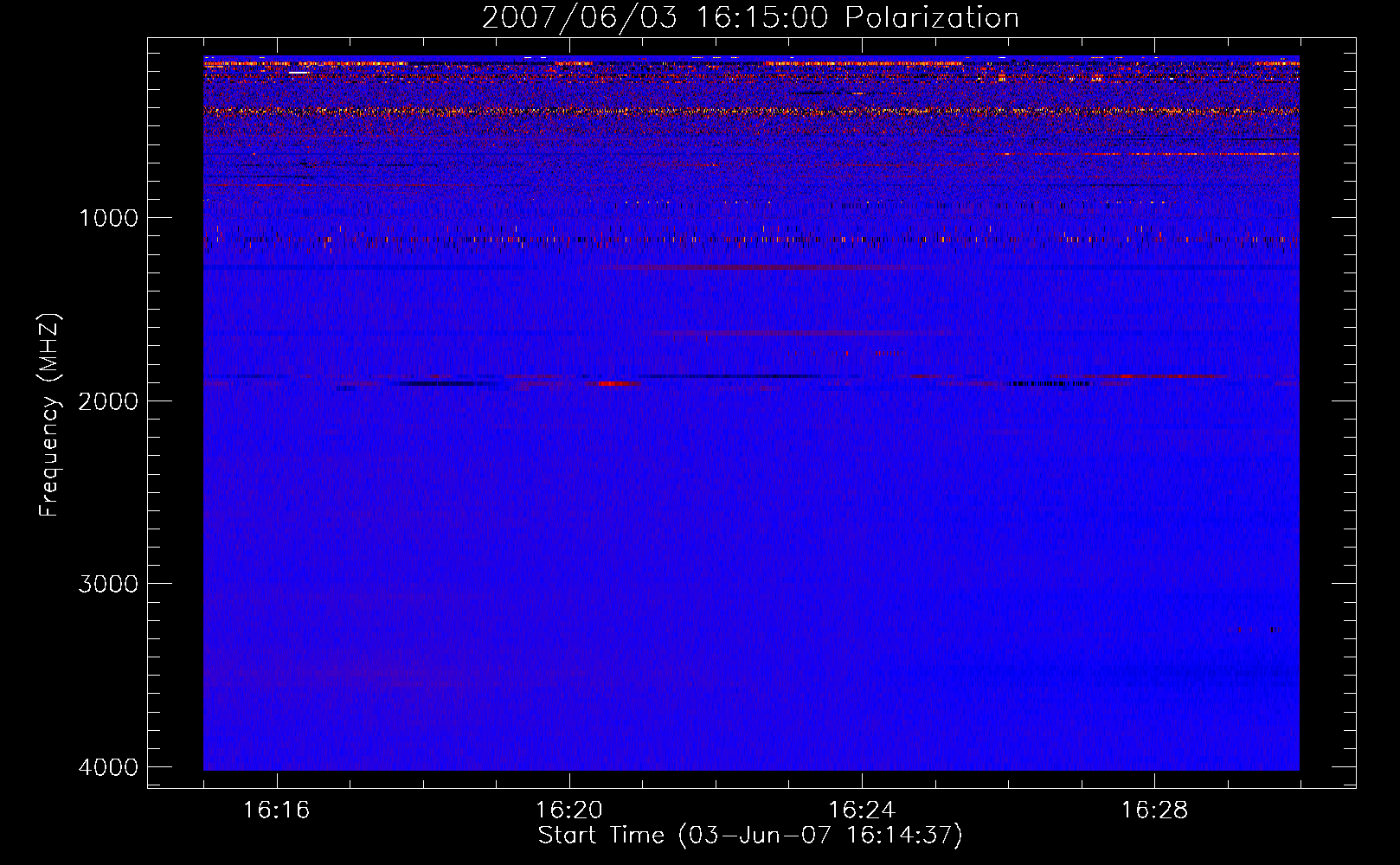Image resolution: width=1400 pixels, height=865 pixels.
Task: Click the 'Frequency (MHZ)' axis label
Action: pyautogui.click(x=49, y=415)
